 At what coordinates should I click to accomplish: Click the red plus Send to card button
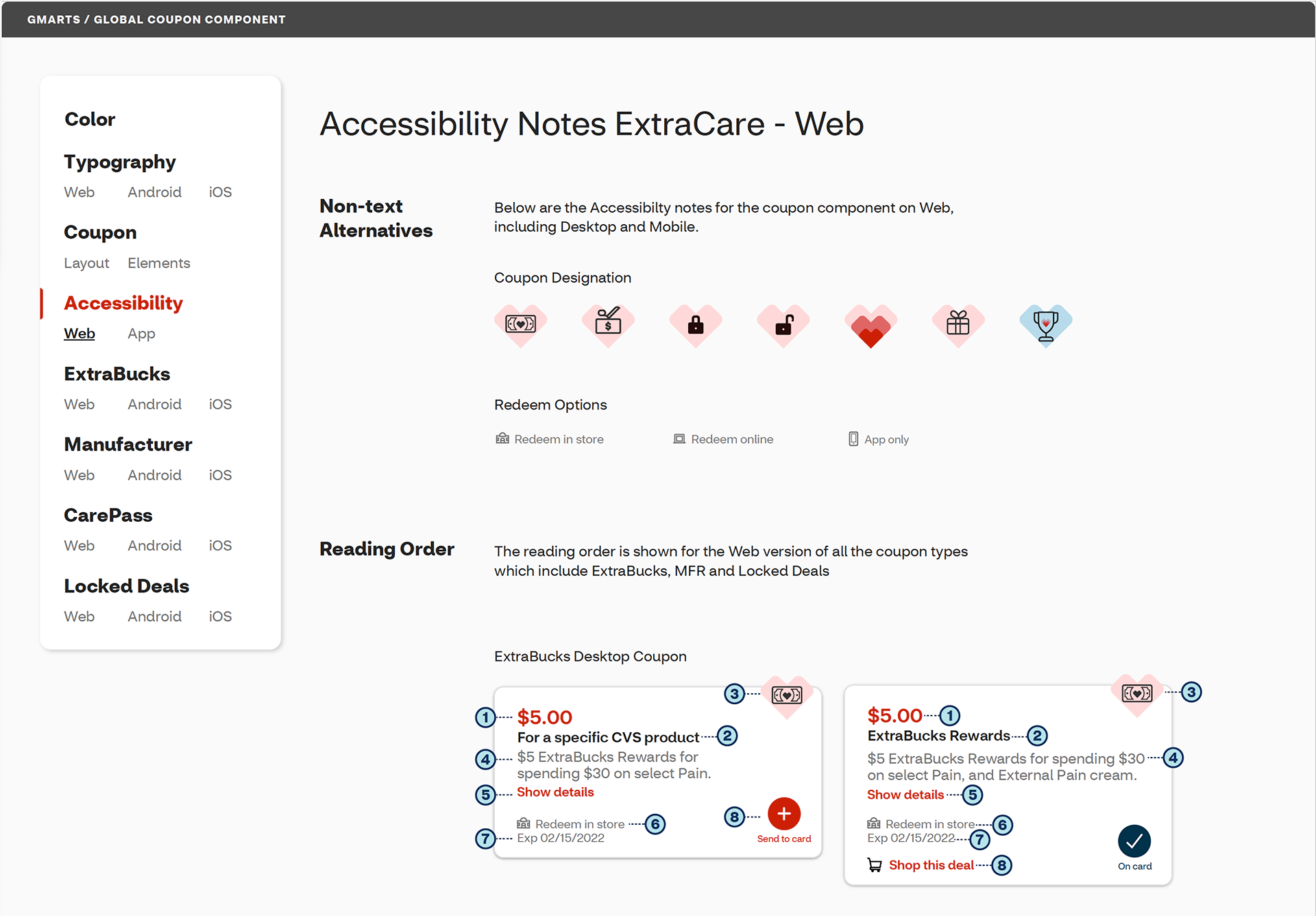pos(784,814)
